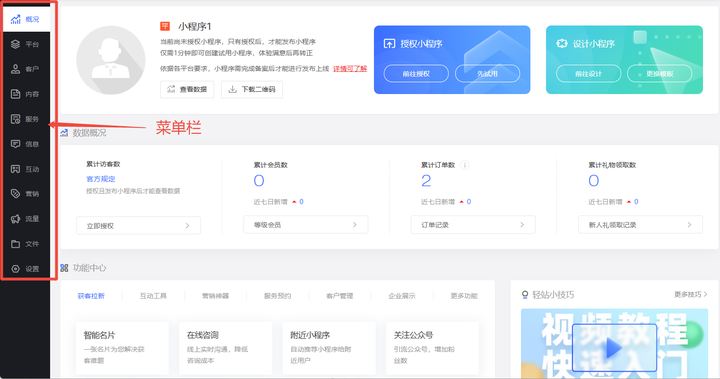Open the 信息 message icon in sidebar
720x379 pixels.
pos(16,144)
